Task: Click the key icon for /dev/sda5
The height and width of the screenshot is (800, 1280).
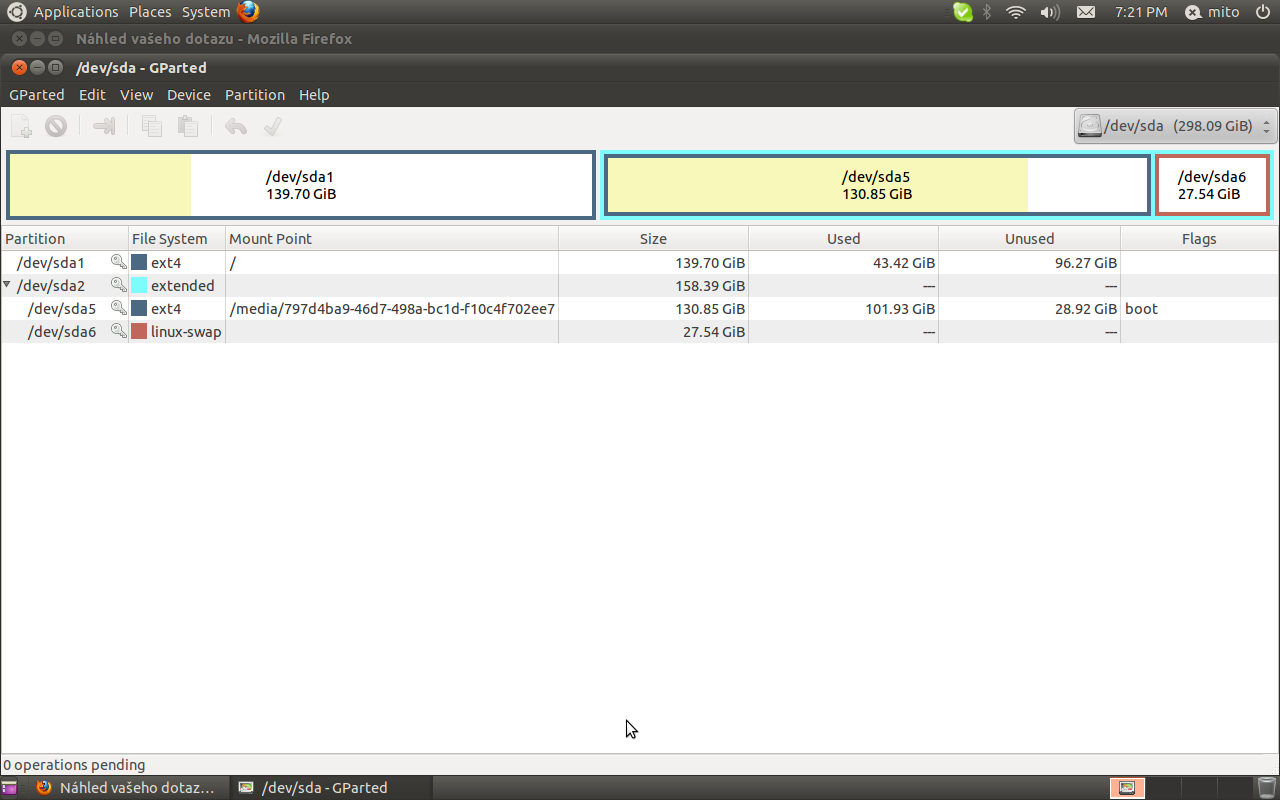Action: pos(119,308)
